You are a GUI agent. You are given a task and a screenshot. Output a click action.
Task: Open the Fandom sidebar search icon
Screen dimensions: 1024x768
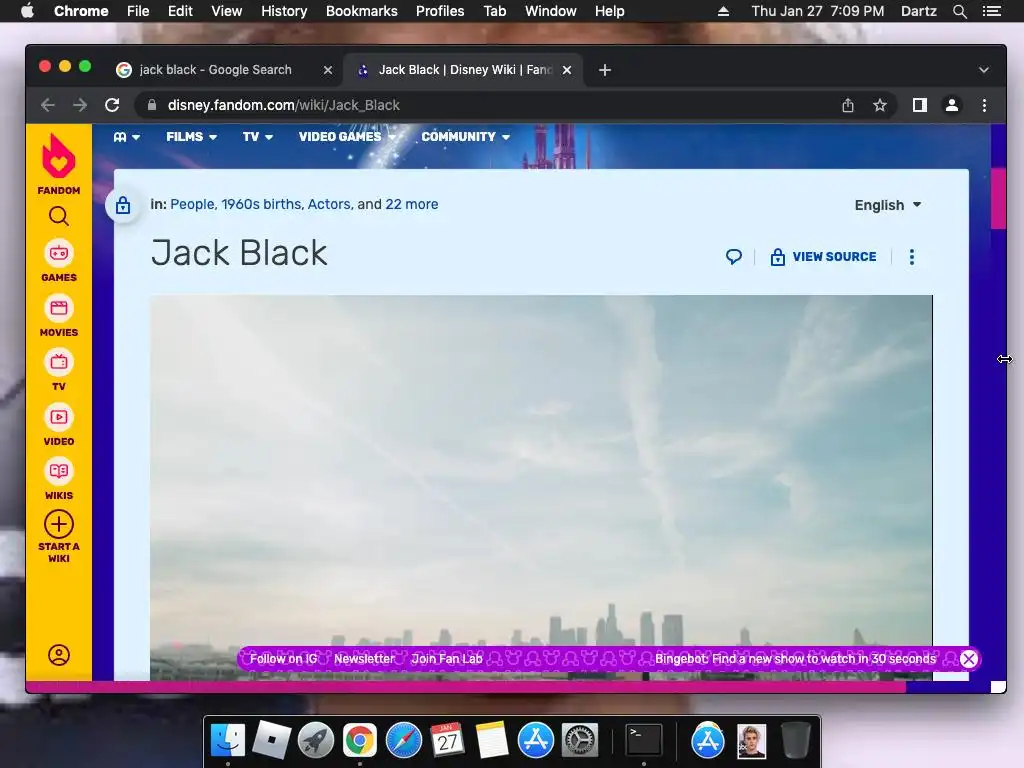(x=59, y=216)
